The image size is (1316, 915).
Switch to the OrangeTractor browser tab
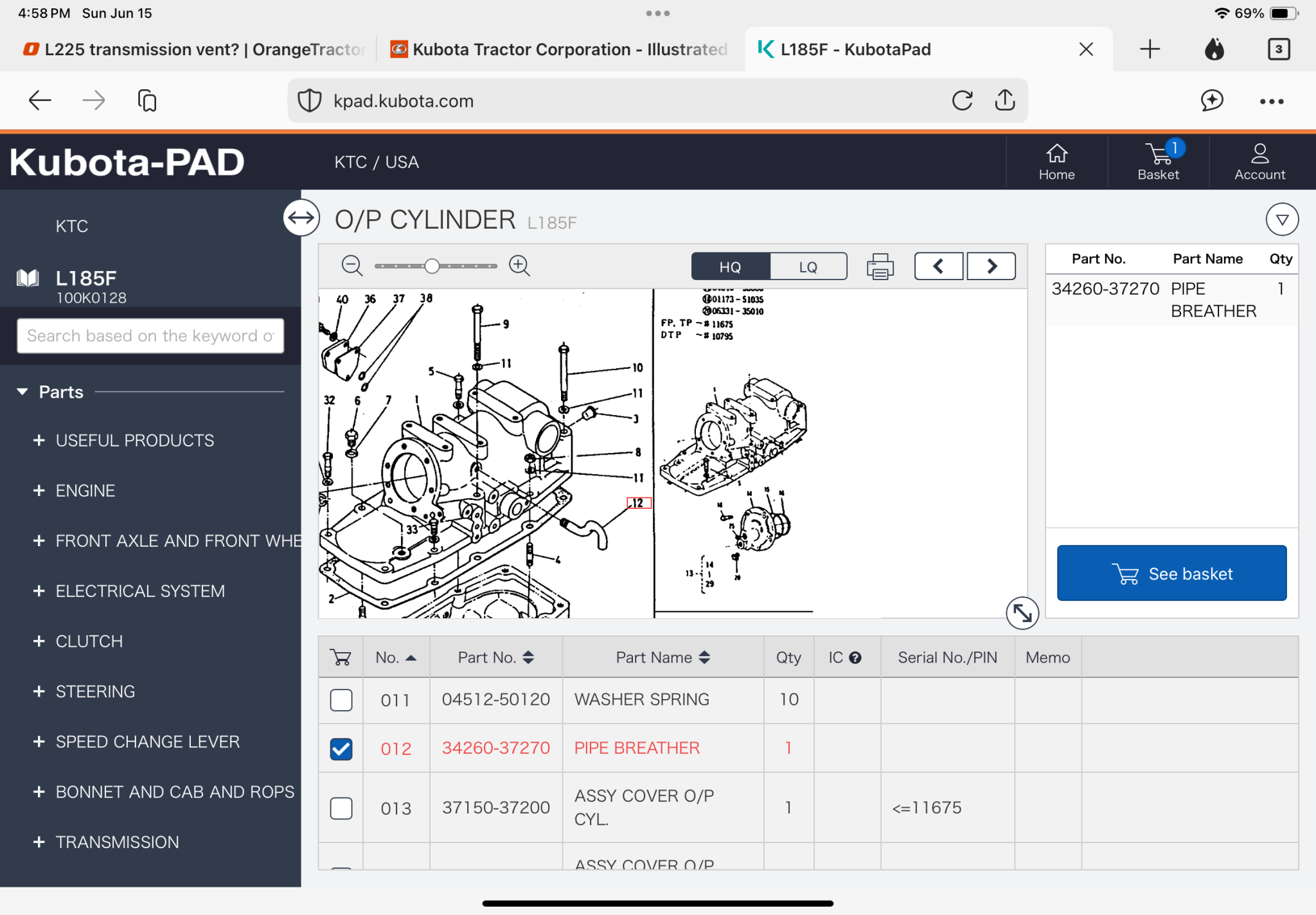[x=193, y=49]
